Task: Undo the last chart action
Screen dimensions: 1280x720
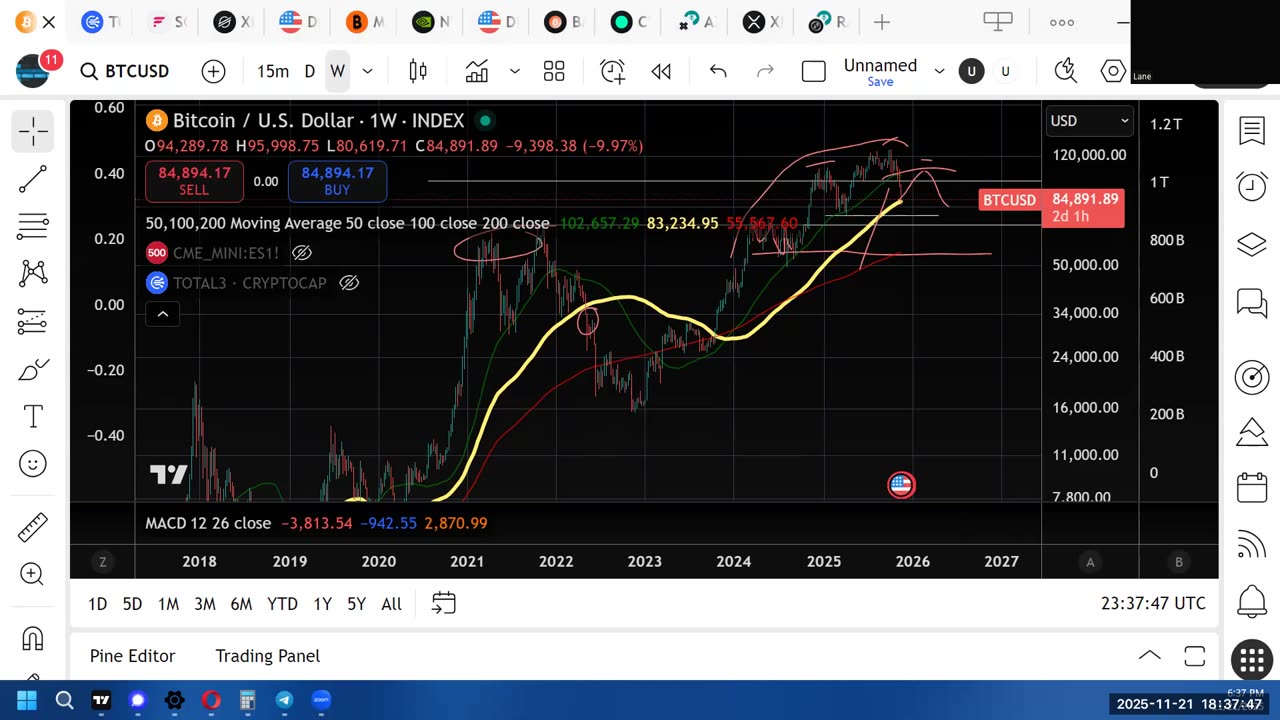Action: [718, 71]
